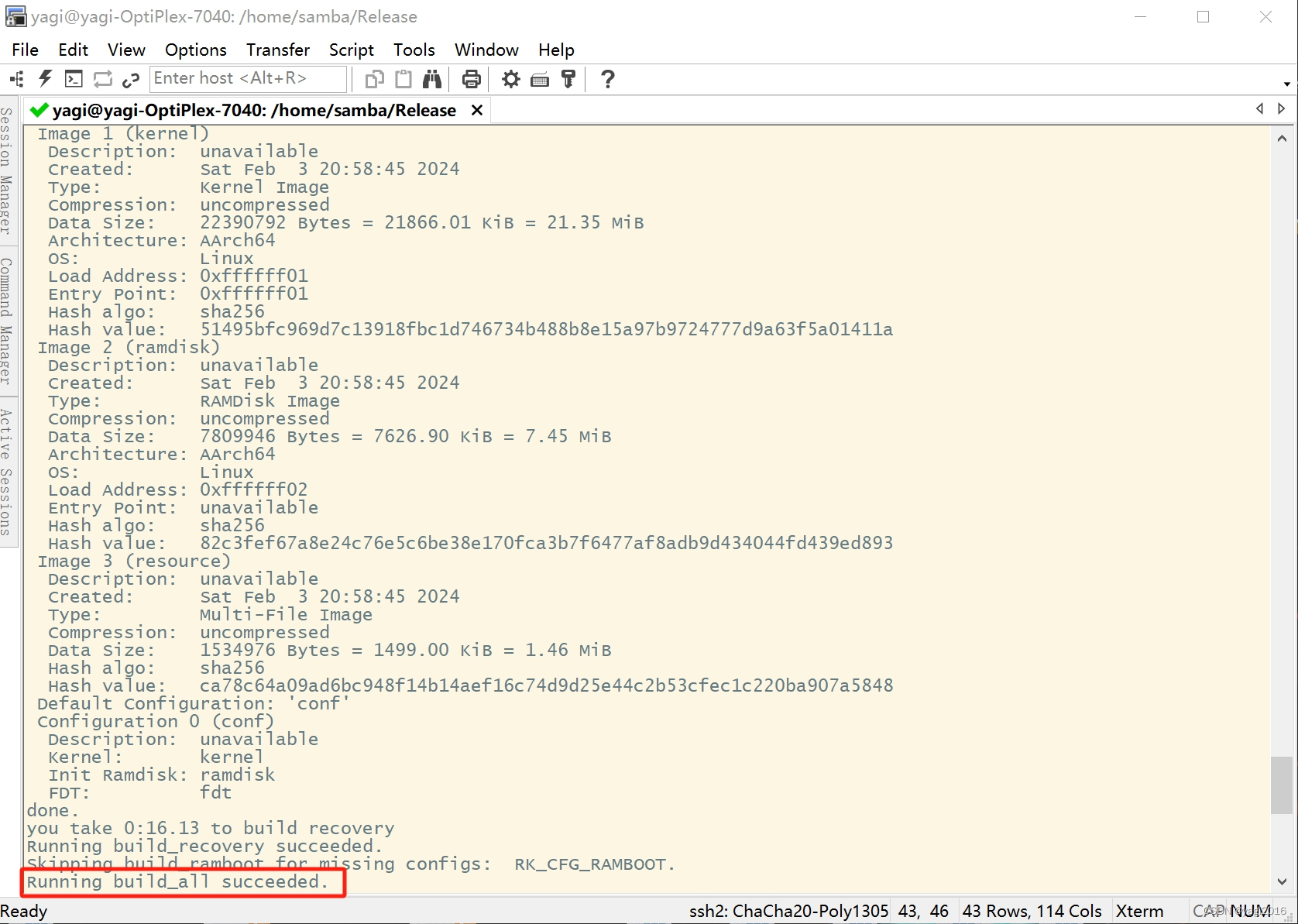Click 'FDT: fdt' line

(x=139, y=792)
